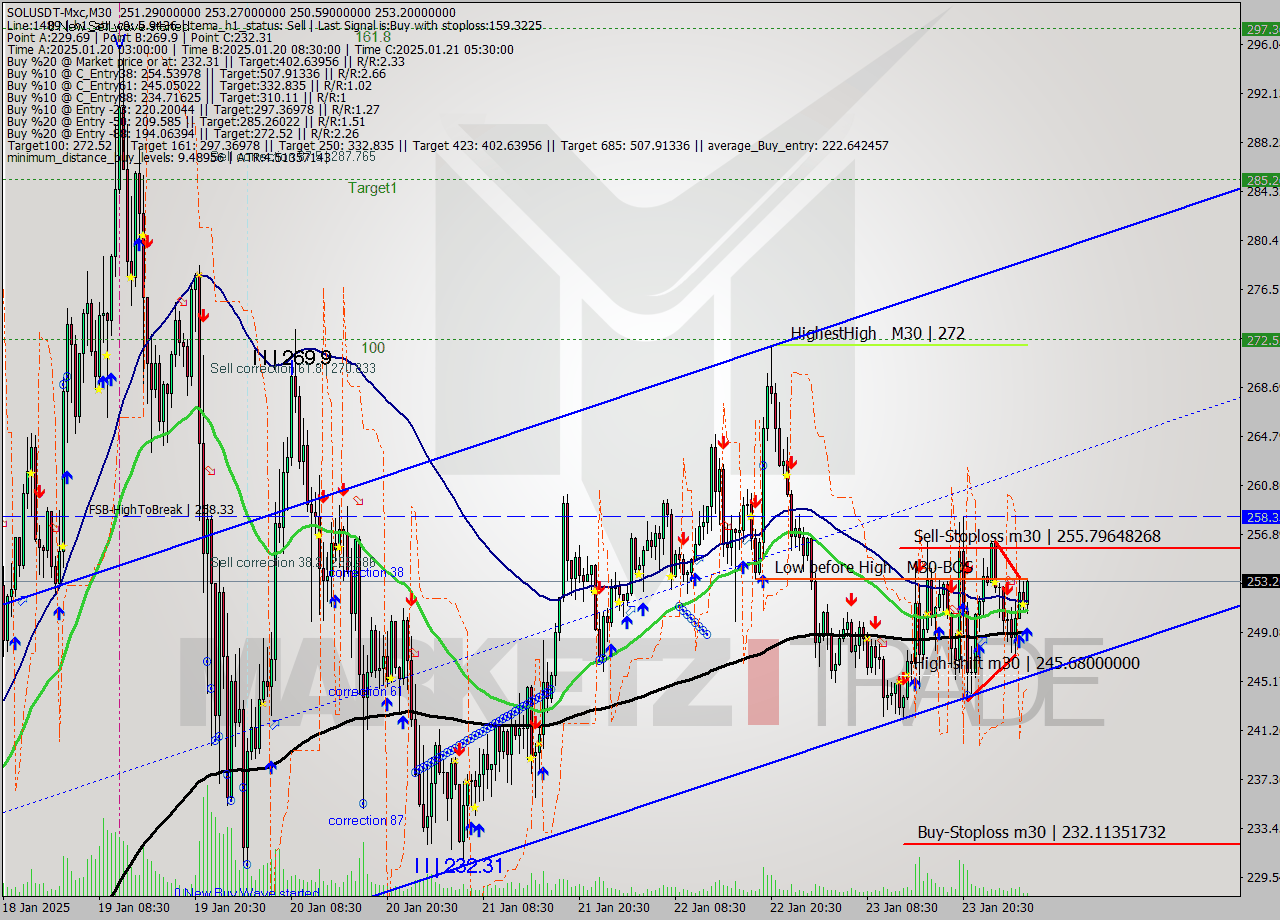Click the '21 Jan 20:30' time label
This screenshot has width=1280, height=920.
point(613,908)
